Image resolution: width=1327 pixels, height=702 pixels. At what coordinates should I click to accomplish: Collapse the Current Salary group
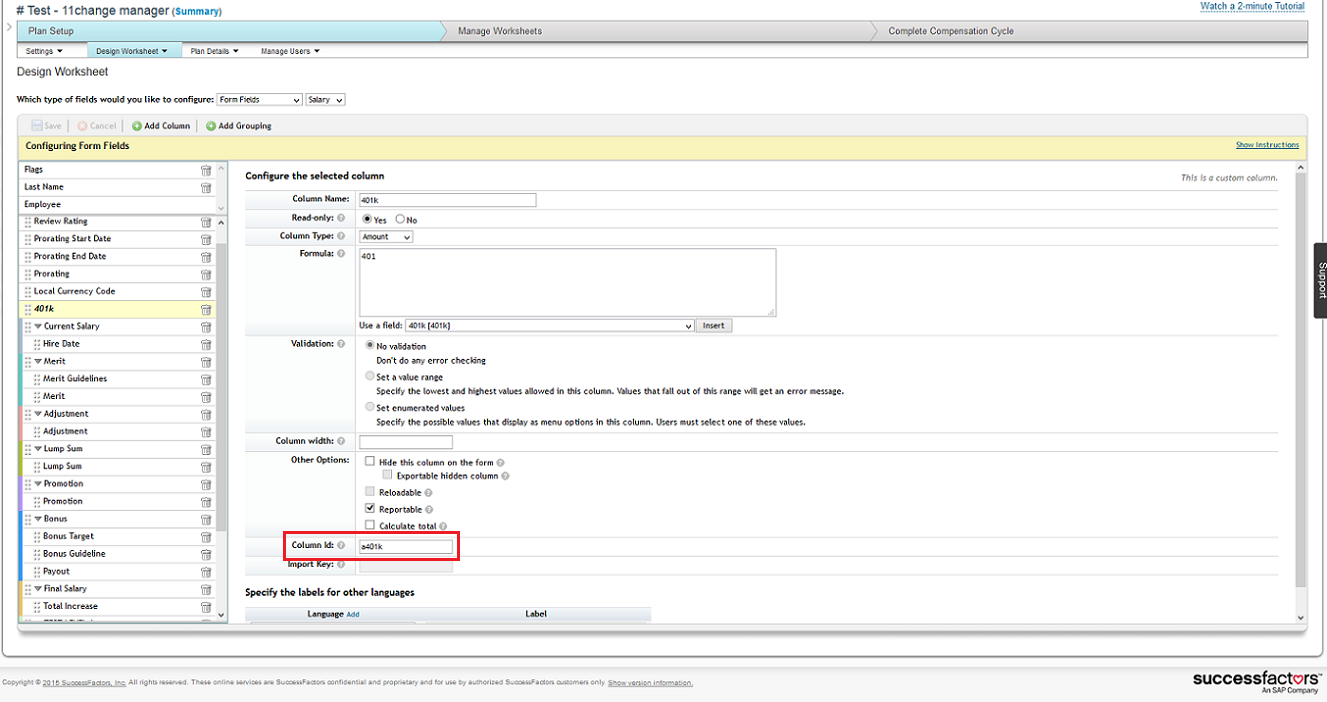38,327
